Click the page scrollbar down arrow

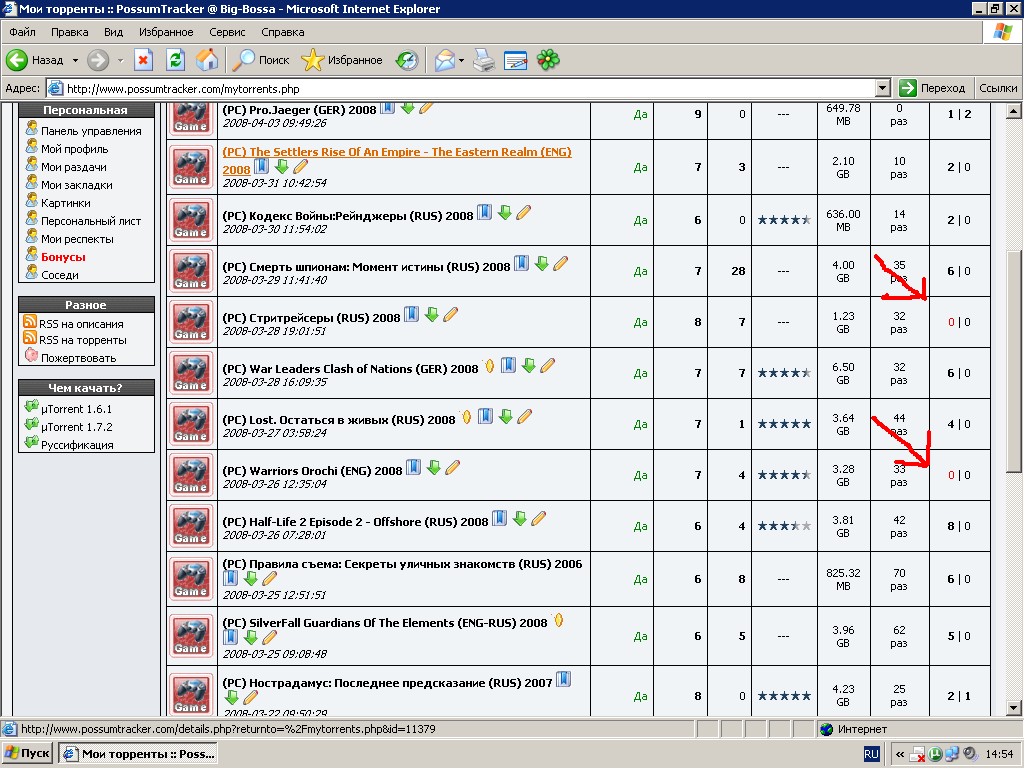point(1013,707)
